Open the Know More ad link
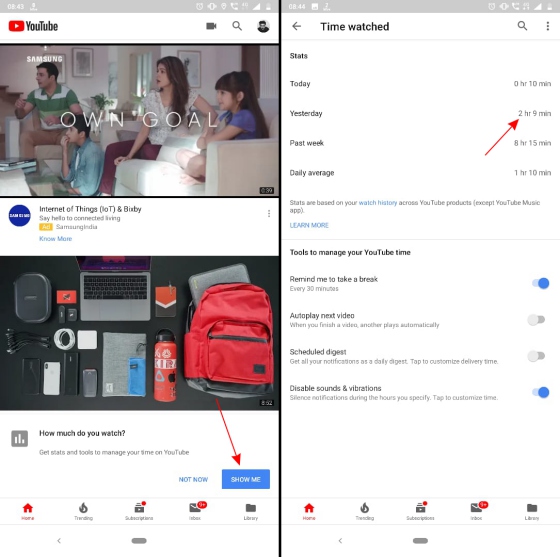 (x=55, y=239)
